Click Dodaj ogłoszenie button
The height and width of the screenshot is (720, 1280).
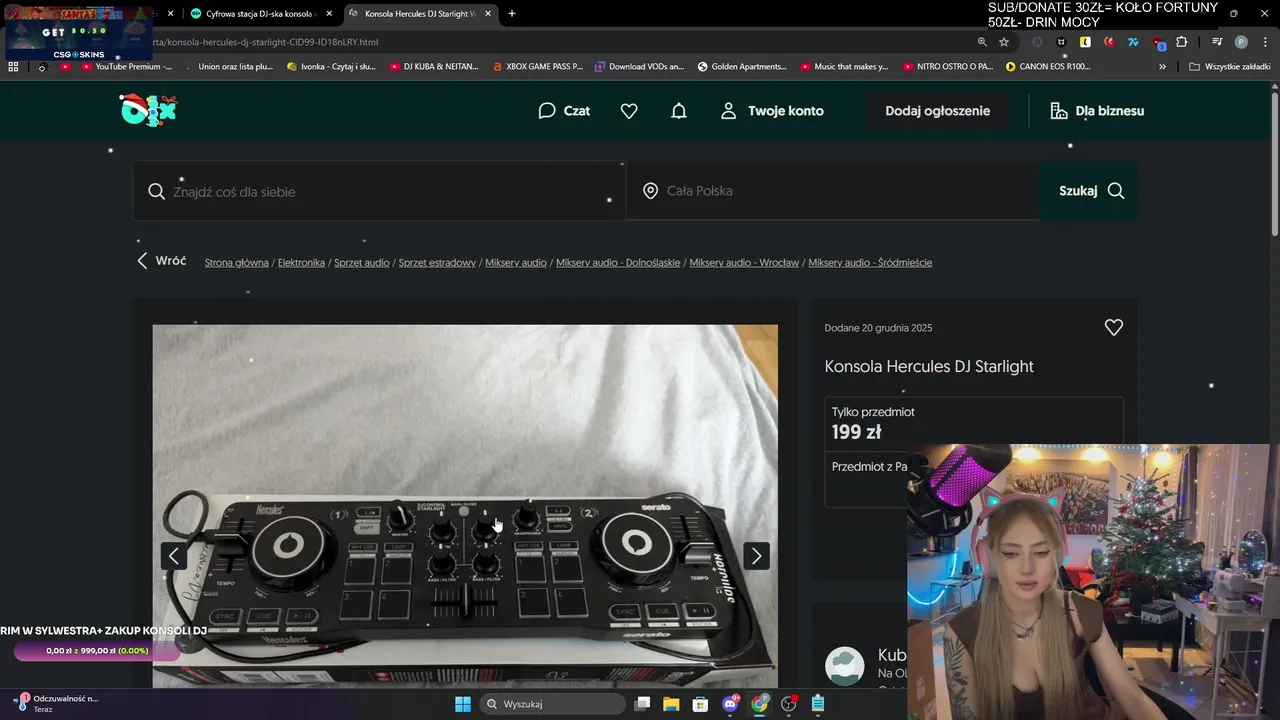click(x=937, y=111)
